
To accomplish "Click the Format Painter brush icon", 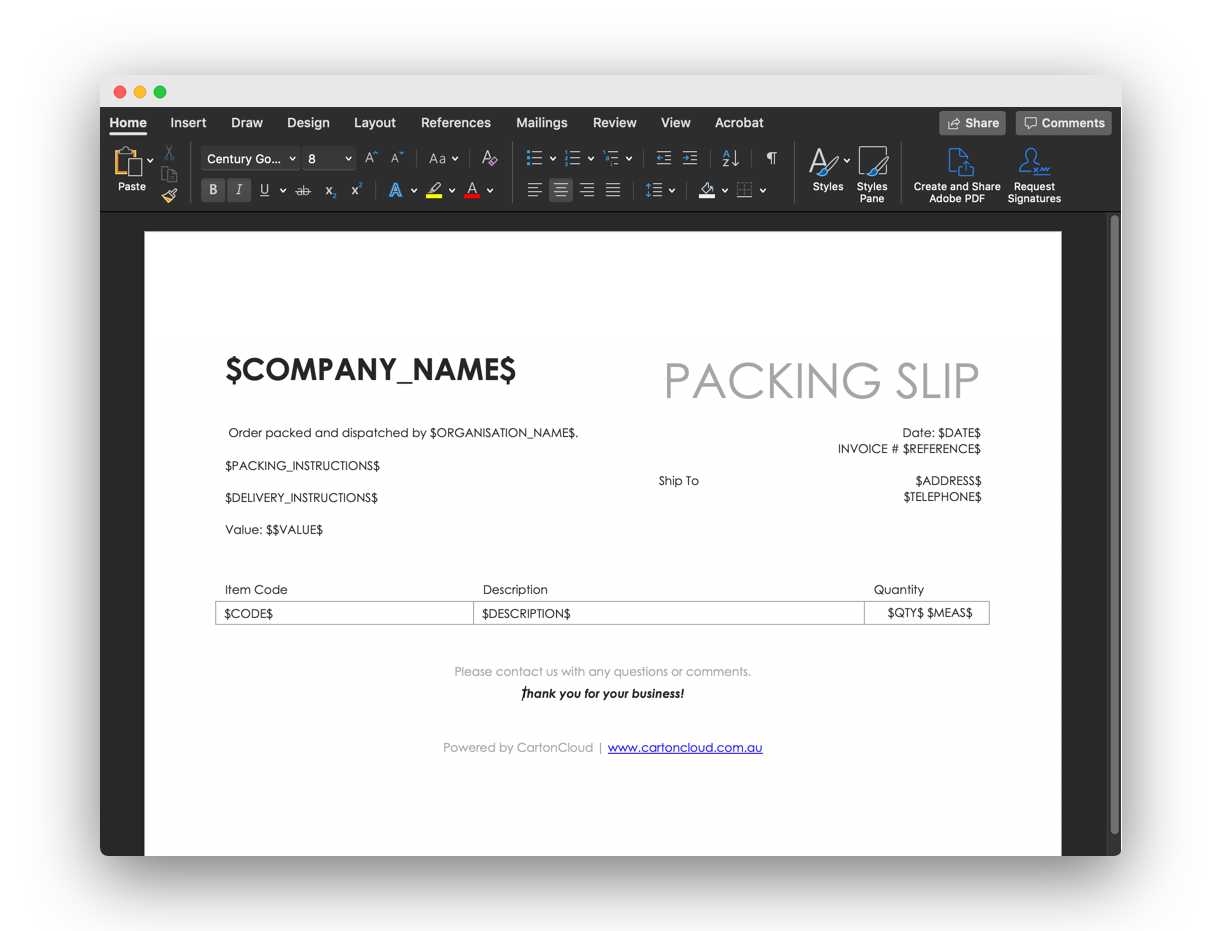I will [169, 196].
